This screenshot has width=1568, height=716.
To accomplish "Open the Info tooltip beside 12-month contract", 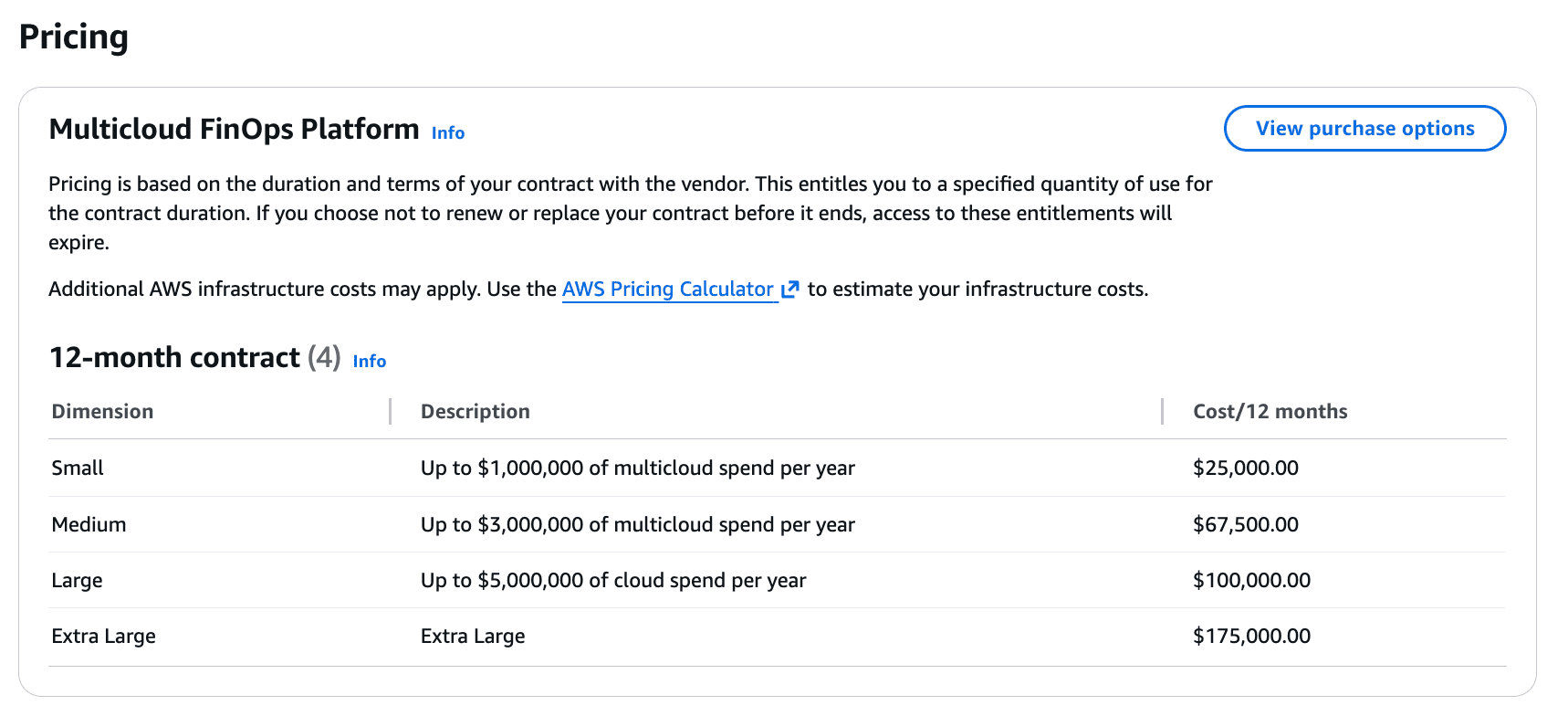I will [x=369, y=361].
